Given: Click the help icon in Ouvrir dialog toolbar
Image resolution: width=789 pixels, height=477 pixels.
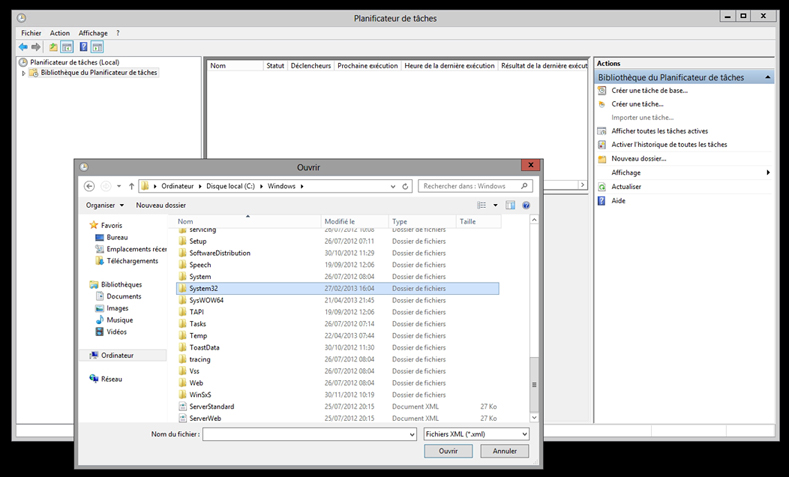Looking at the screenshot, I should pos(526,205).
